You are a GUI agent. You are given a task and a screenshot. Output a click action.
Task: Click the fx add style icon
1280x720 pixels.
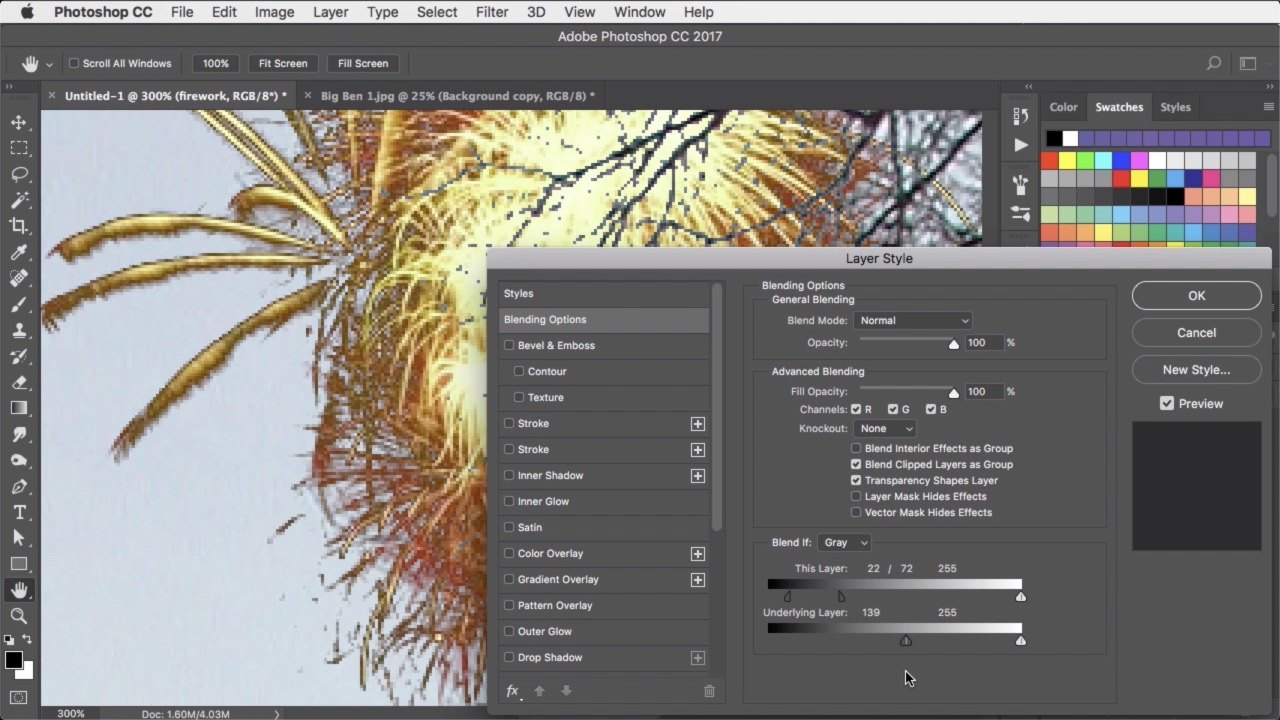[x=512, y=691]
